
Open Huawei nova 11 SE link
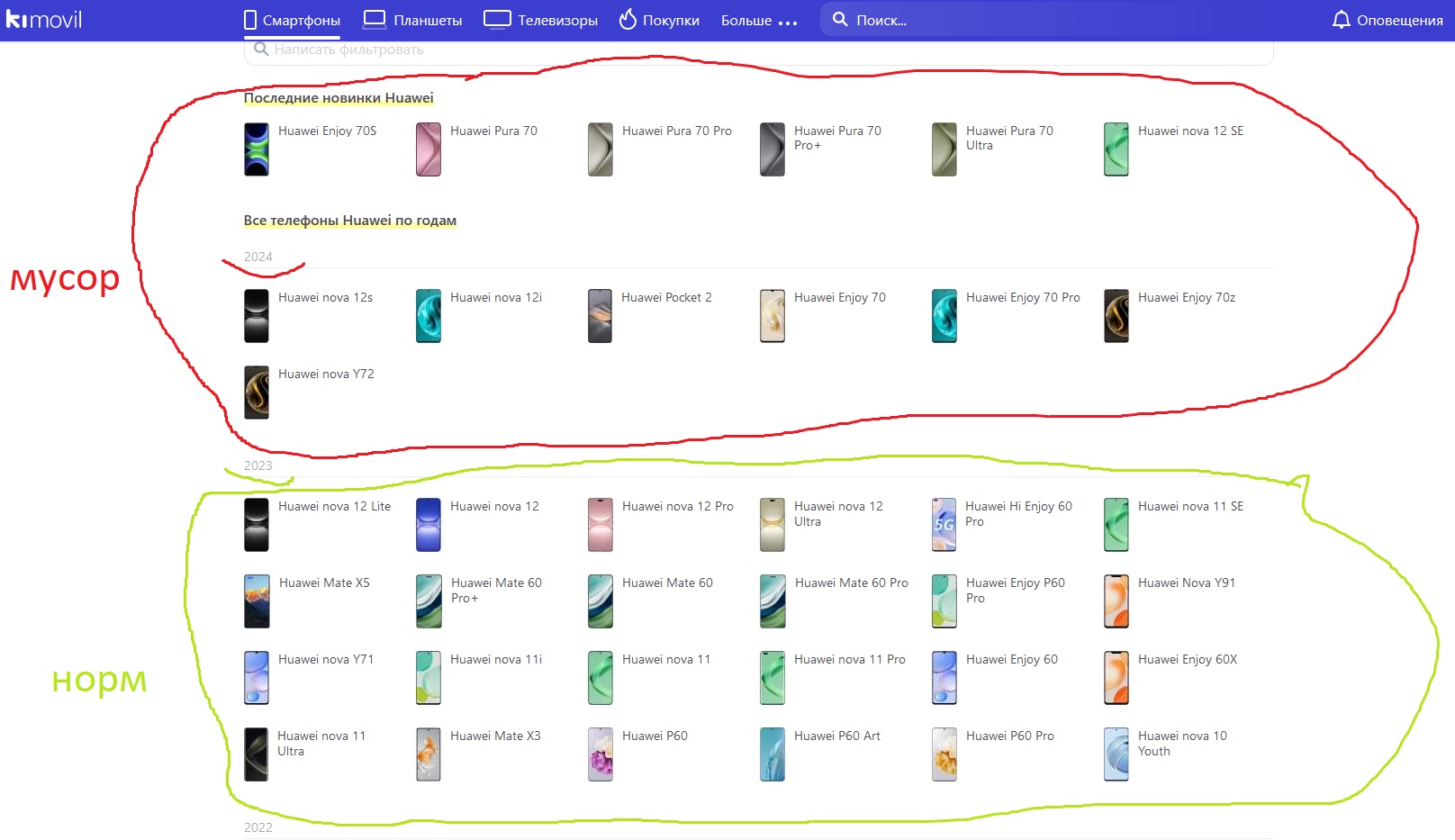pos(1190,506)
